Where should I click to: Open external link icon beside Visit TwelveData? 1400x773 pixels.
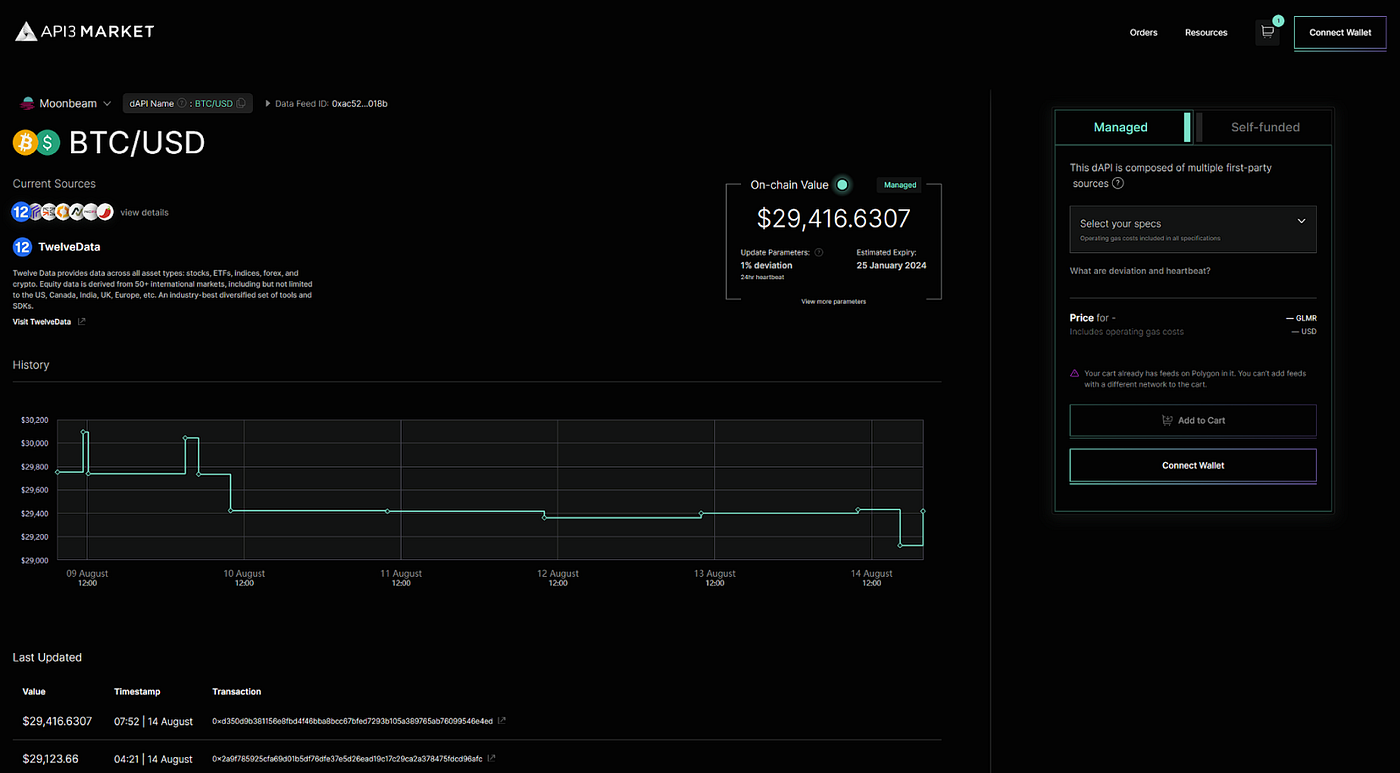click(82, 322)
